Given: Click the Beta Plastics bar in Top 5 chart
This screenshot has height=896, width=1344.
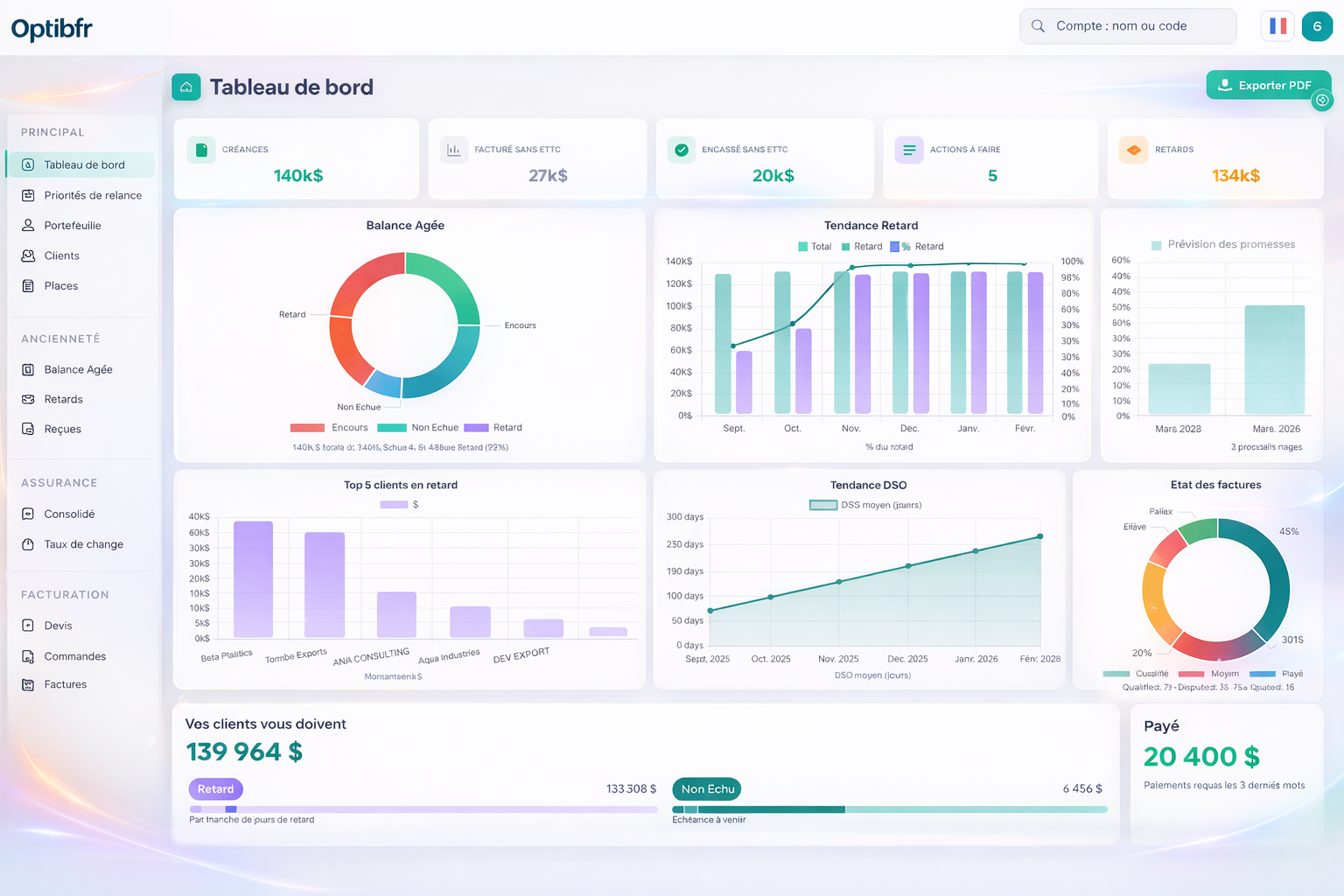Looking at the screenshot, I should pos(253,579).
